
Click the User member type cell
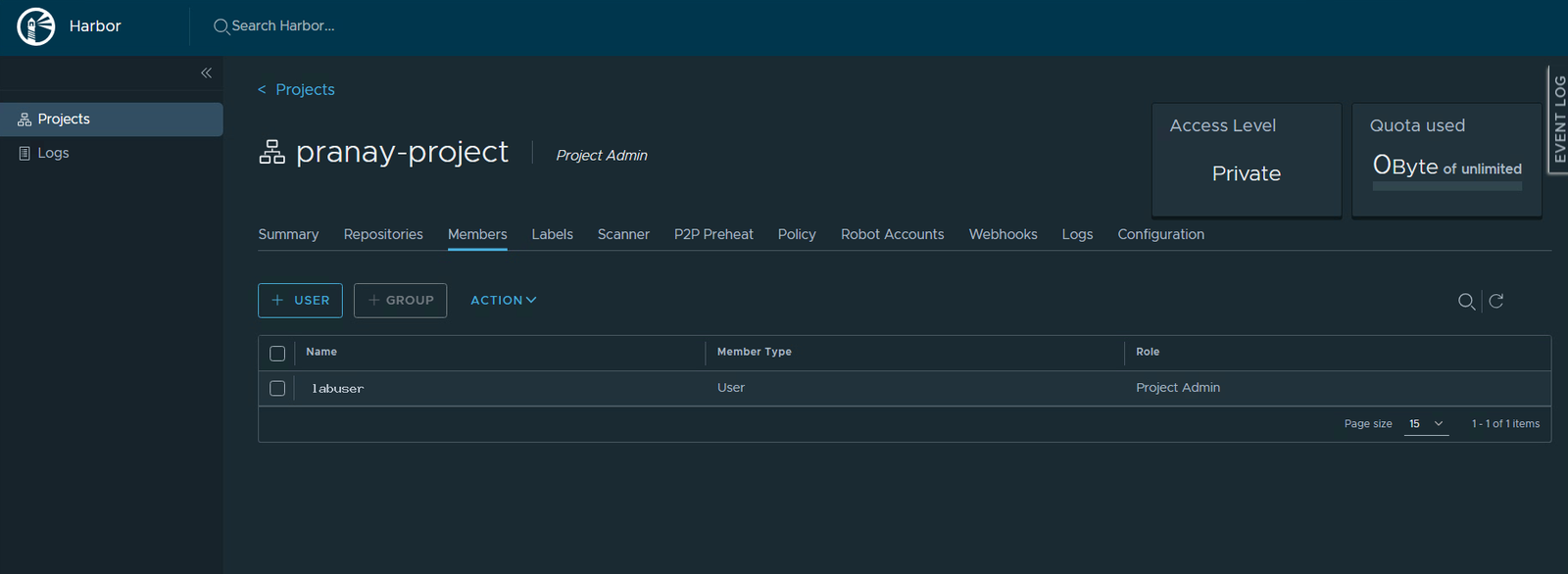[x=731, y=388]
